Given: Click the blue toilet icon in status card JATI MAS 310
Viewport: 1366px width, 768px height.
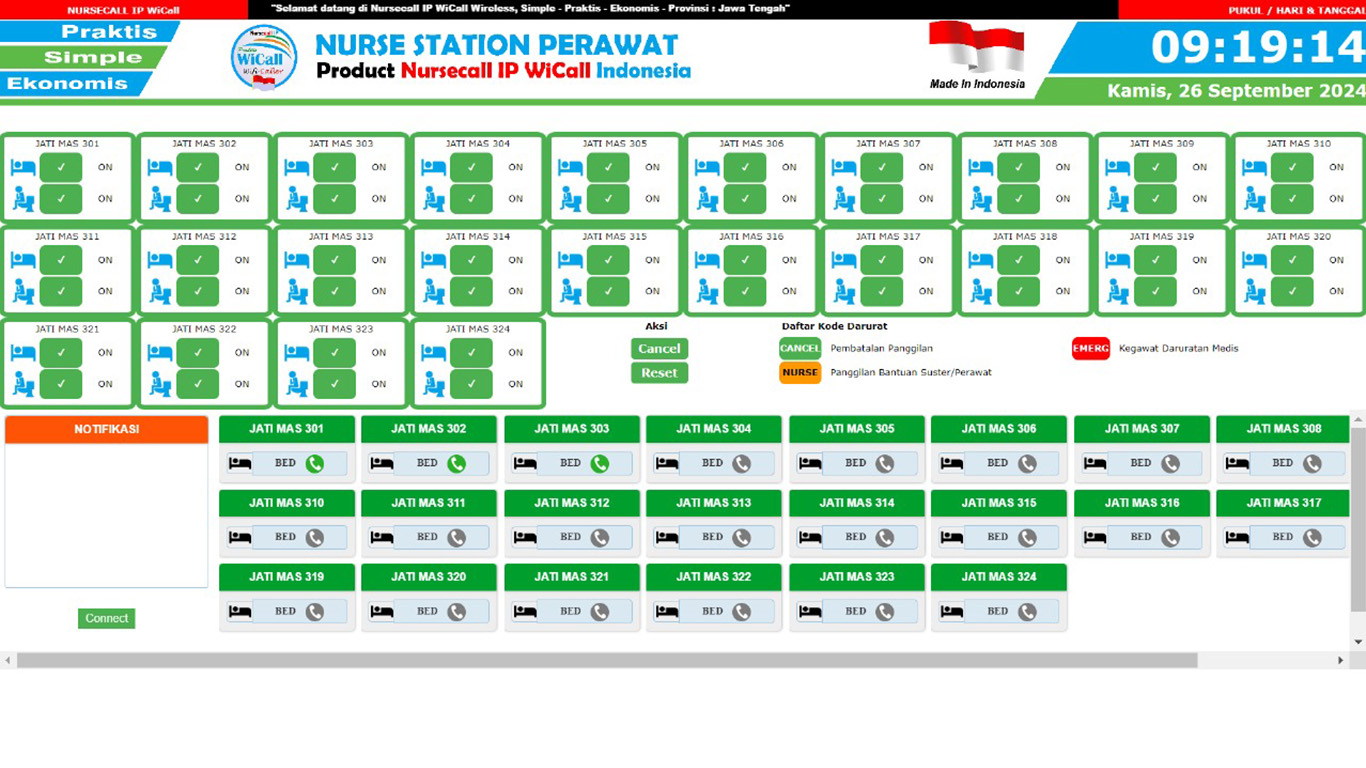Looking at the screenshot, I should pyautogui.click(x=1255, y=199).
